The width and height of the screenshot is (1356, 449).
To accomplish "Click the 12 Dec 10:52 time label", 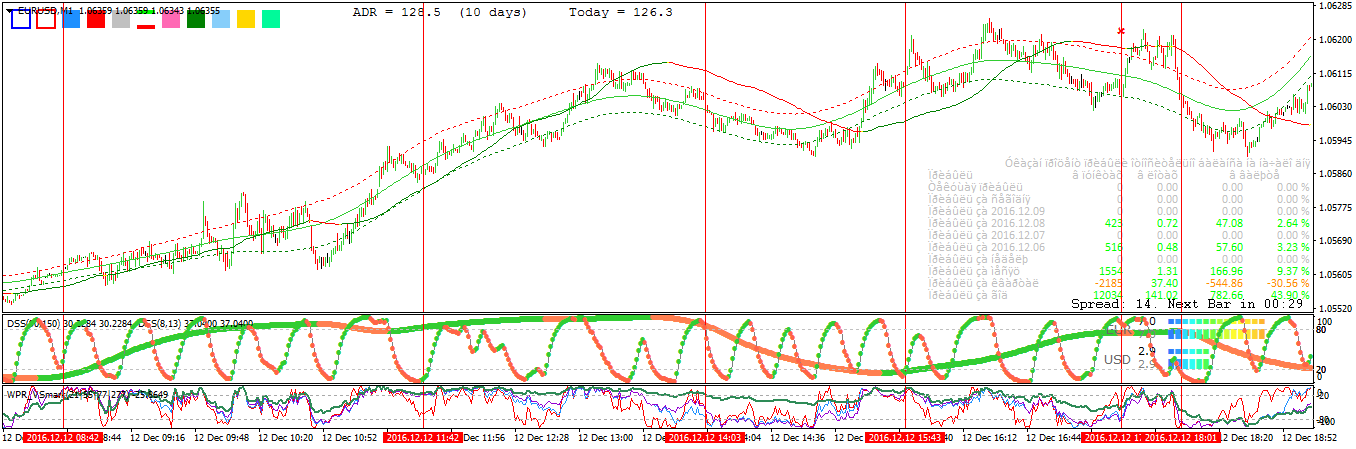I will (x=350, y=438).
